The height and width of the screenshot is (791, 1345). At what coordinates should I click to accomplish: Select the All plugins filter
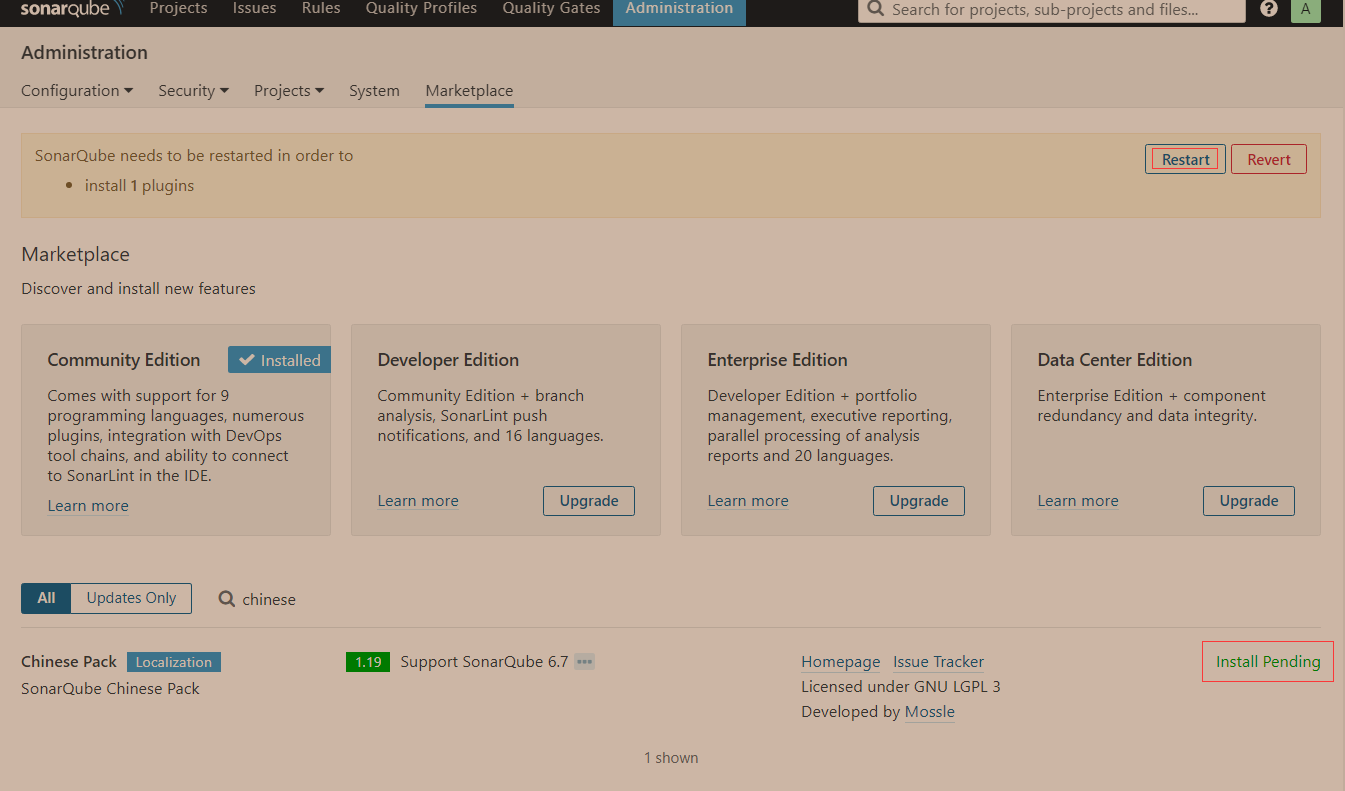pyautogui.click(x=46, y=598)
